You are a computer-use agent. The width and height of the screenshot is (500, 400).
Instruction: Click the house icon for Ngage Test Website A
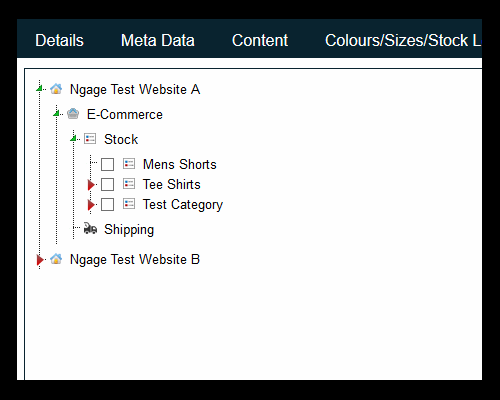point(56,89)
